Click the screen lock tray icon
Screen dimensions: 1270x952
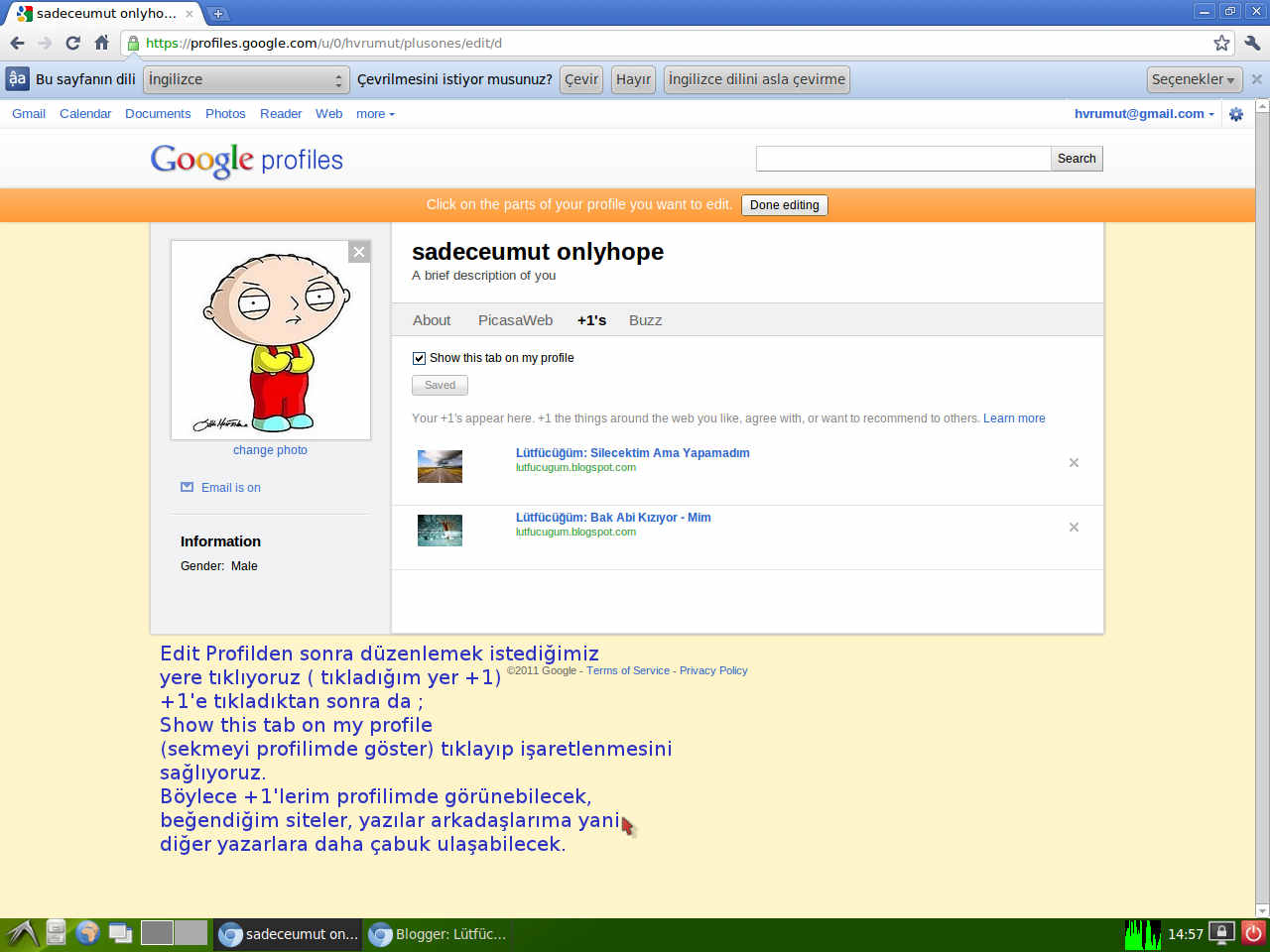click(1222, 933)
